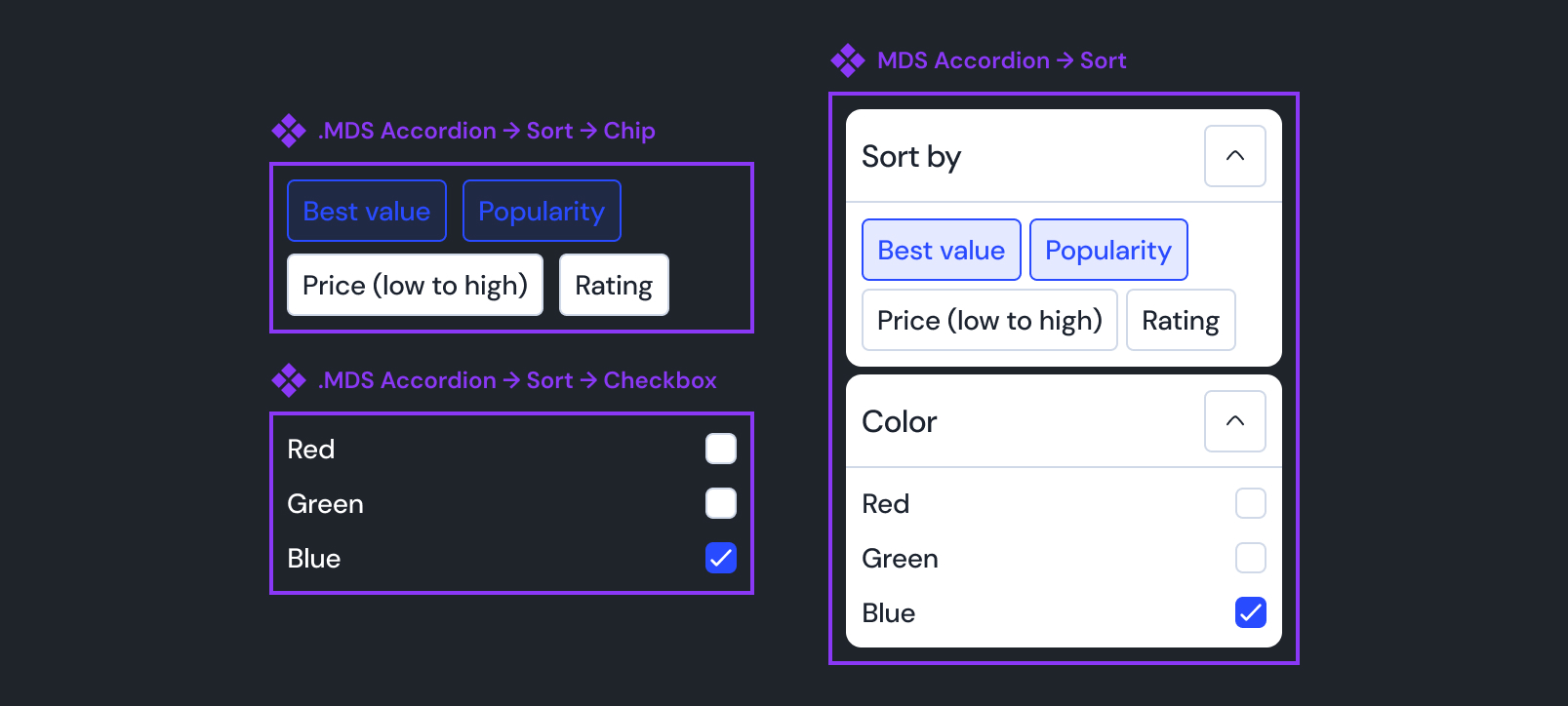Select Popularity chip in dark panel
This screenshot has height=706, width=1568.
point(542,212)
